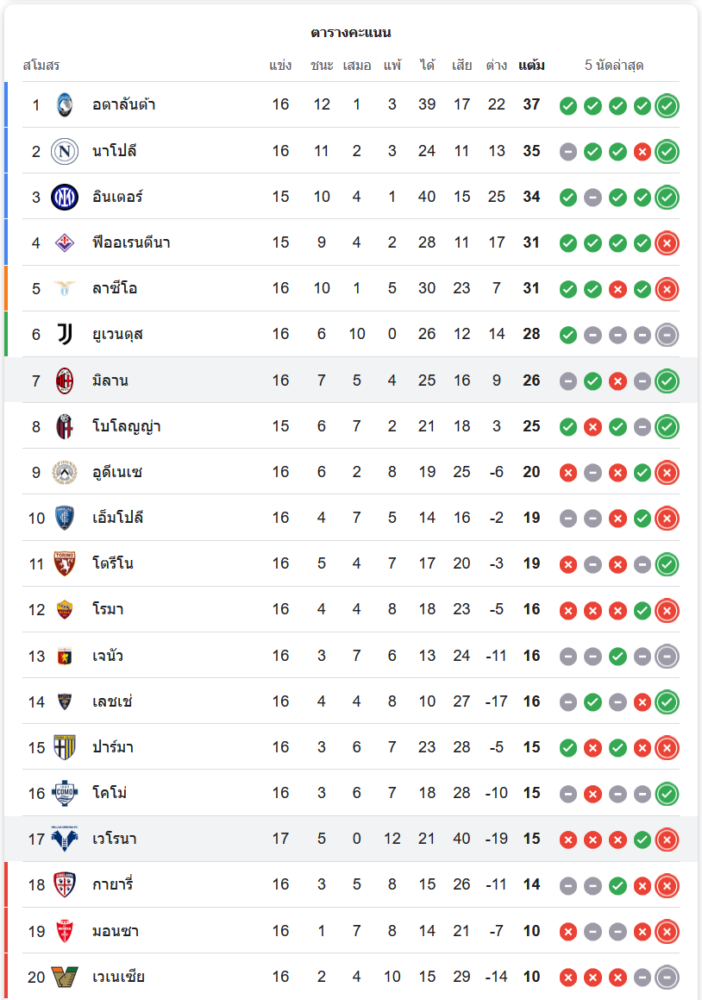The width and height of the screenshot is (702, 1000).
Task: Click Juventus's latest match draw indicator
Action: coord(667,334)
